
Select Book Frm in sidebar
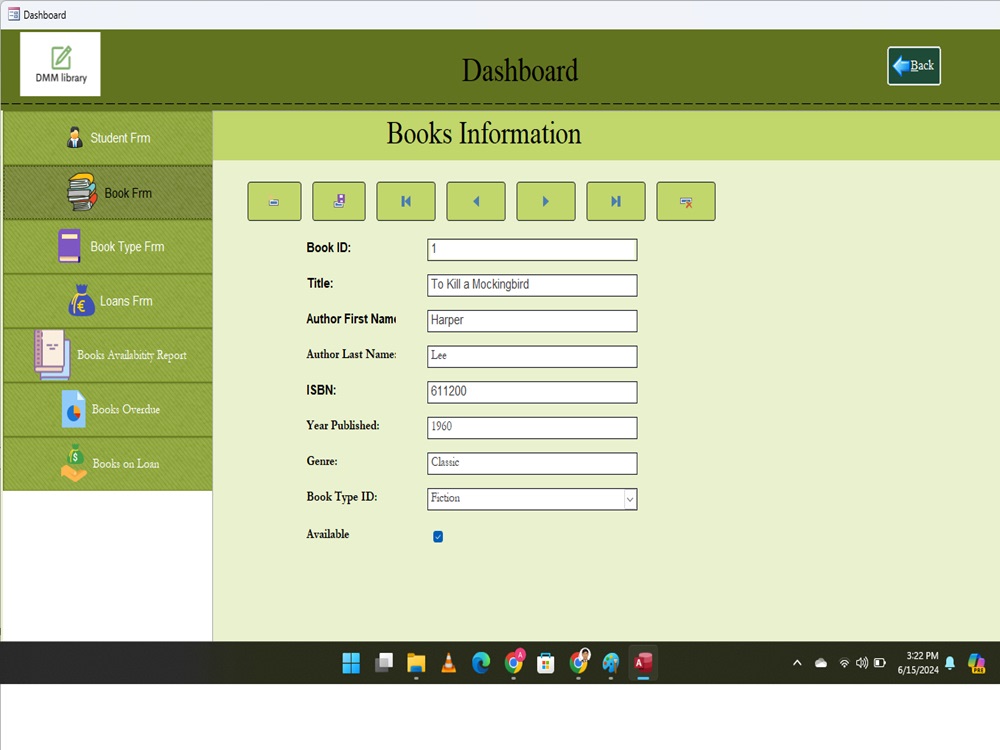(108, 193)
